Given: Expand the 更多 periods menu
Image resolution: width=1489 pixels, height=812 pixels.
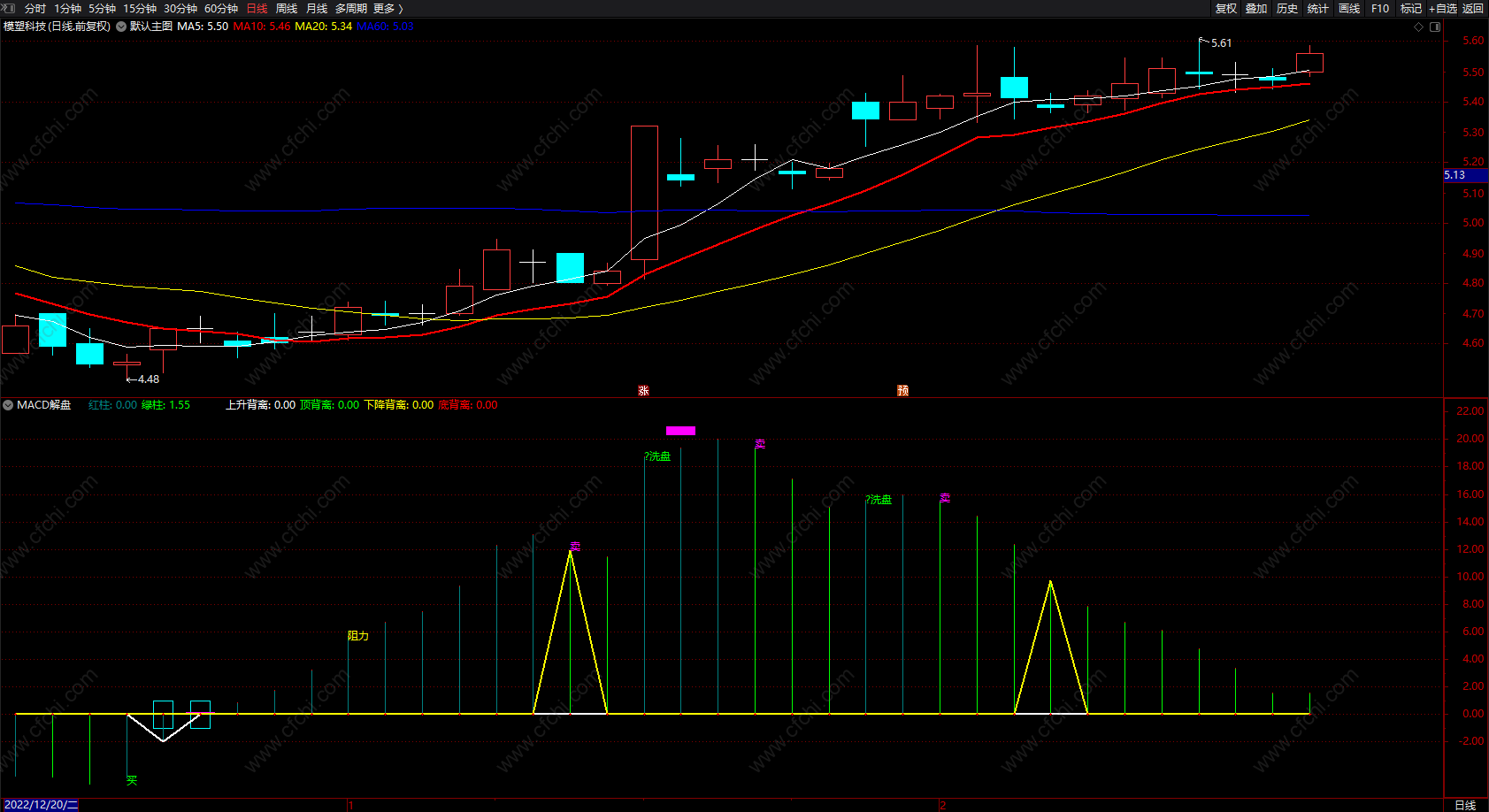Looking at the screenshot, I should click(388, 8).
